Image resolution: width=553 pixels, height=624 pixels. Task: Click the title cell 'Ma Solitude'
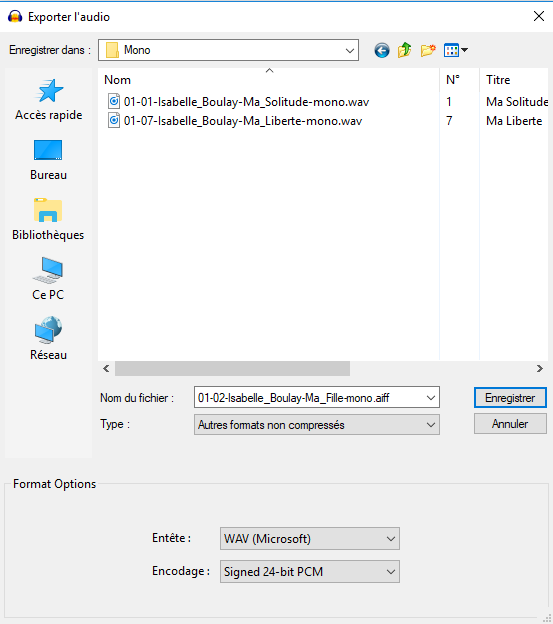517,101
